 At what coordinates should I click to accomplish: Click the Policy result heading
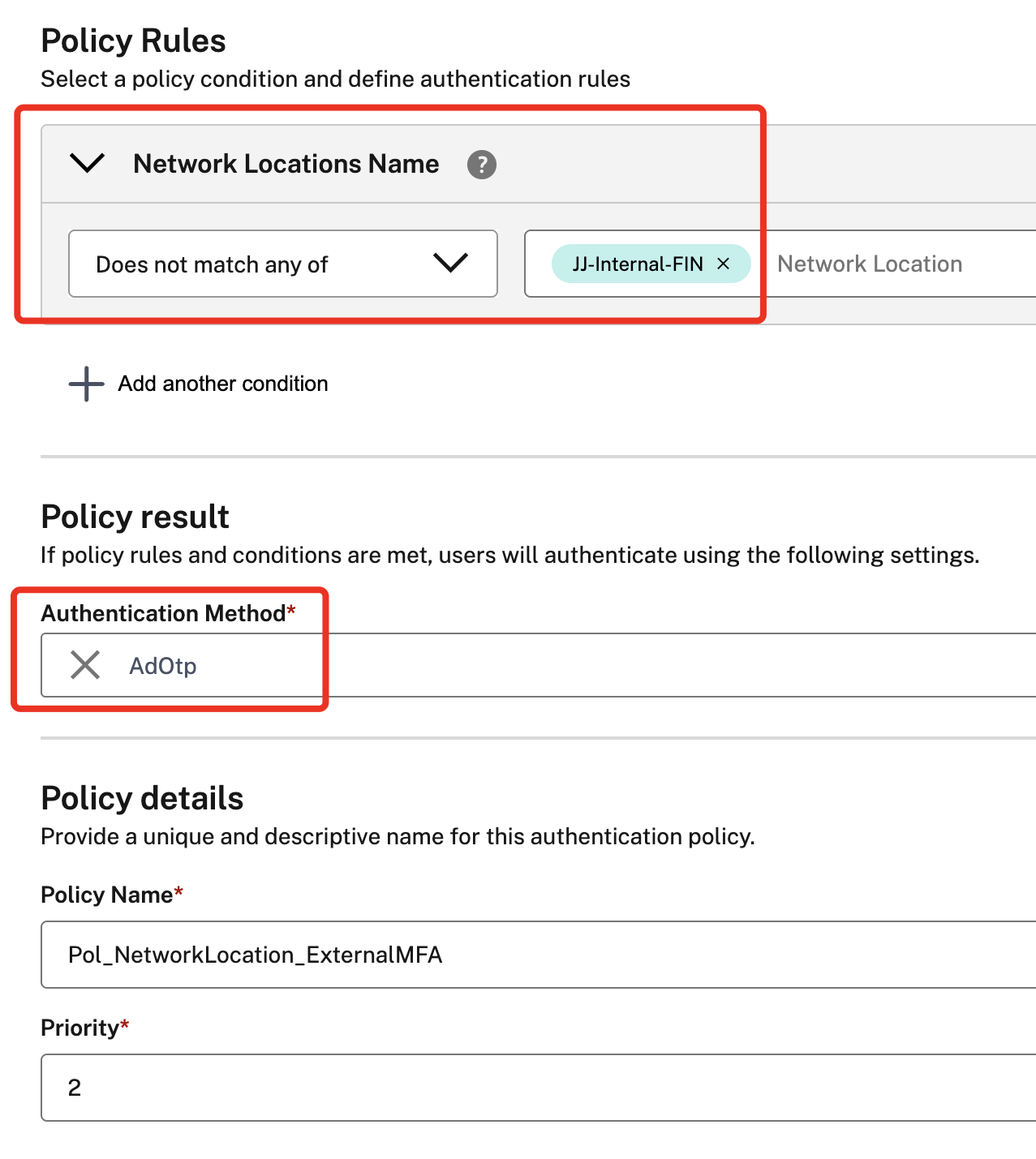[x=135, y=517]
